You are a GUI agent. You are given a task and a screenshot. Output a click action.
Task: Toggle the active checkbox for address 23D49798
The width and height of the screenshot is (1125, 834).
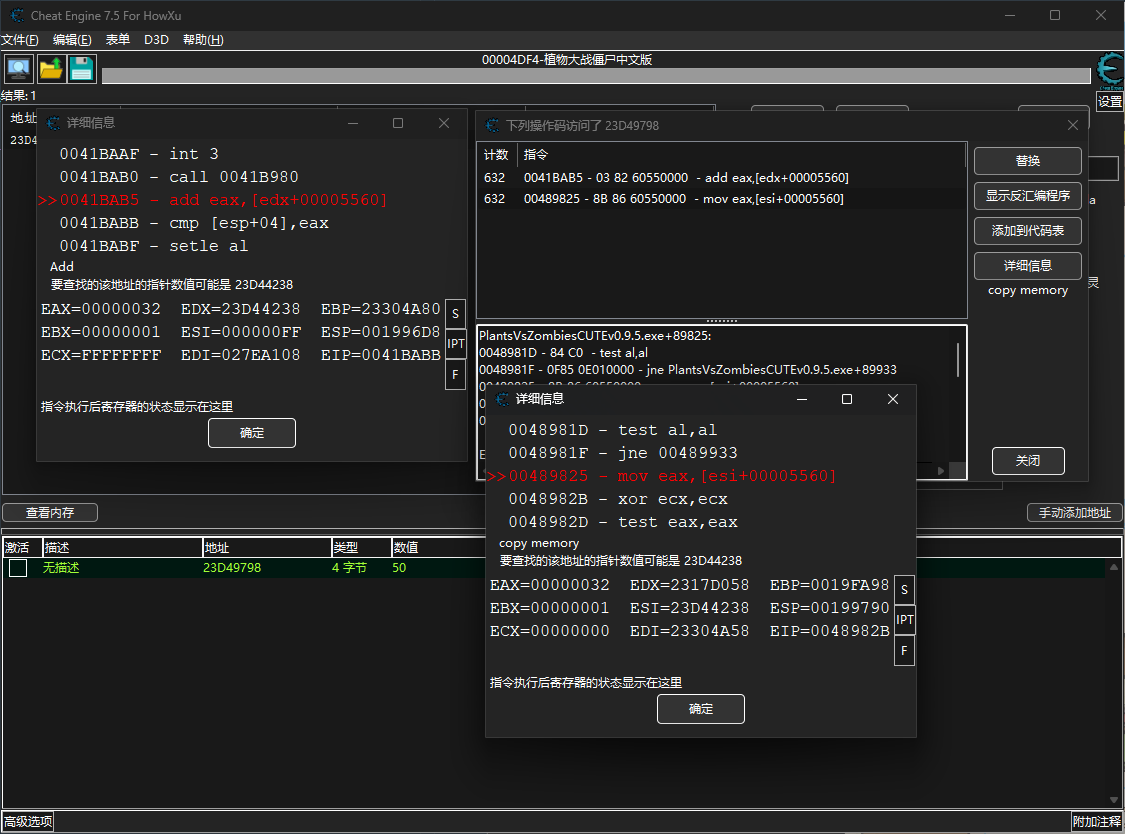18,568
